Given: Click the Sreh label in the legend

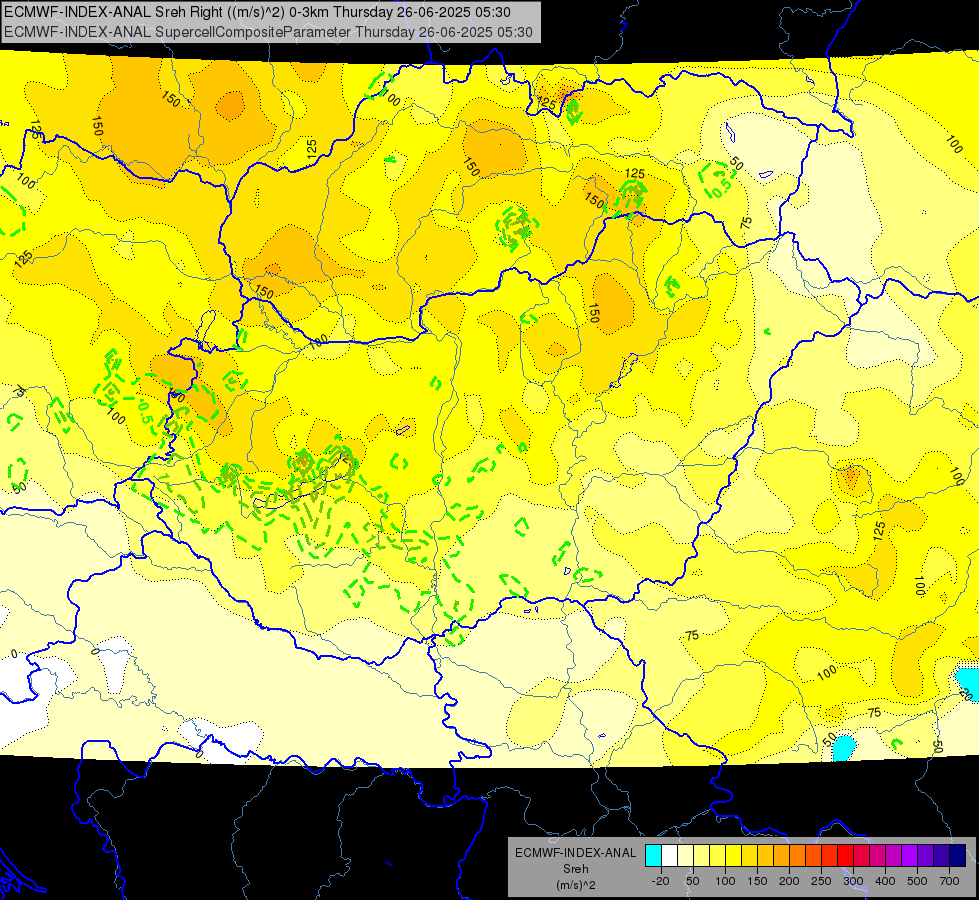Looking at the screenshot, I should pos(575,869).
